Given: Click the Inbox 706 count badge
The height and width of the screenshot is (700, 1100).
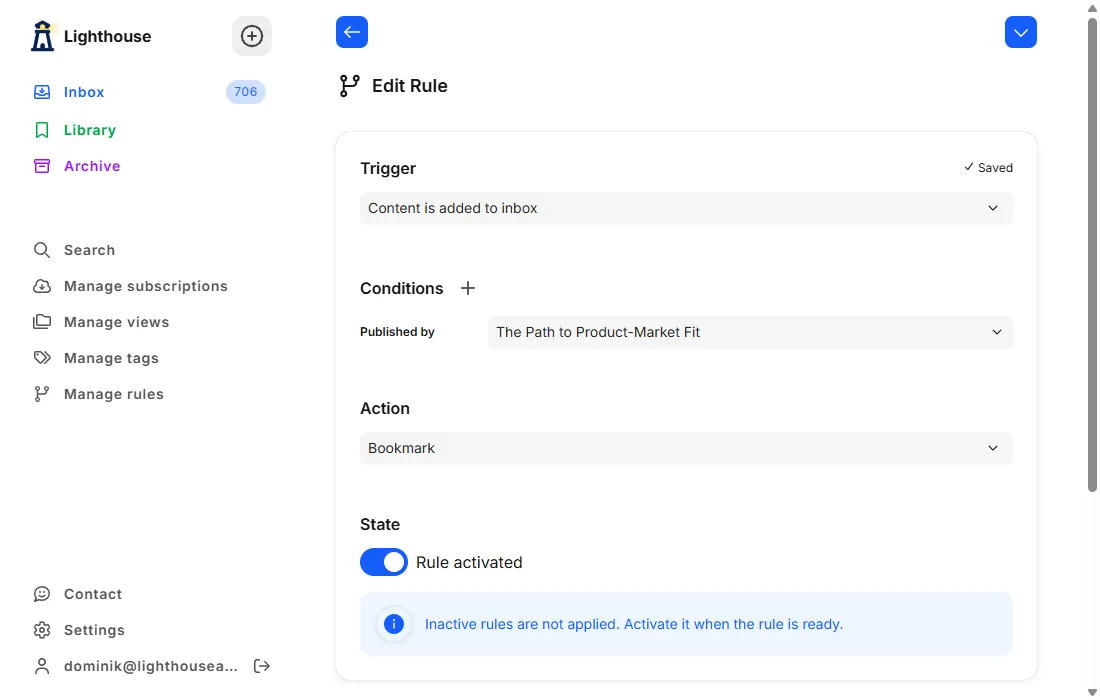Looking at the screenshot, I should (x=246, y=92).
